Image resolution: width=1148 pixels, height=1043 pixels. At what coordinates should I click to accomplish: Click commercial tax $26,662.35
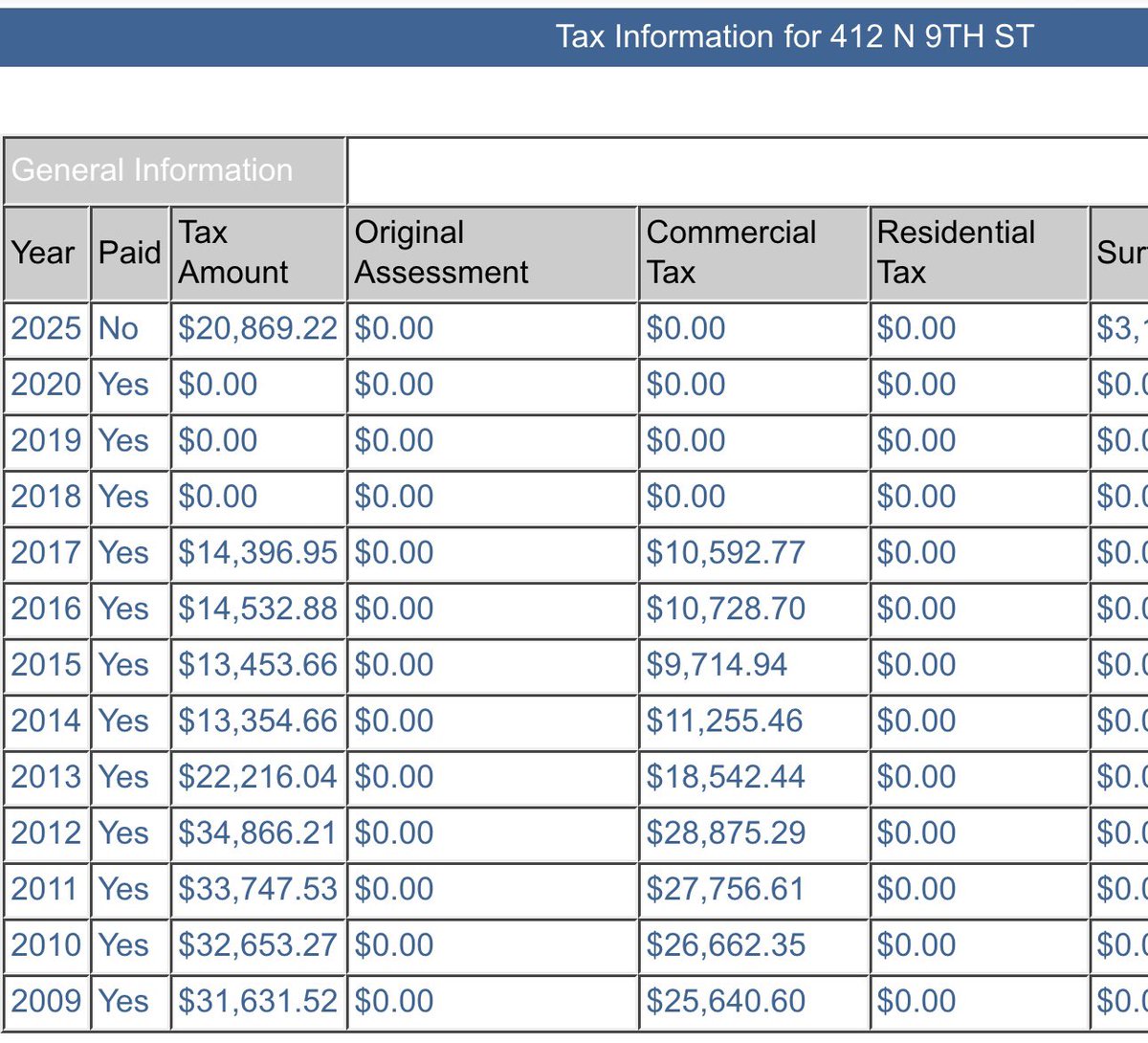[x=726, y=944]
